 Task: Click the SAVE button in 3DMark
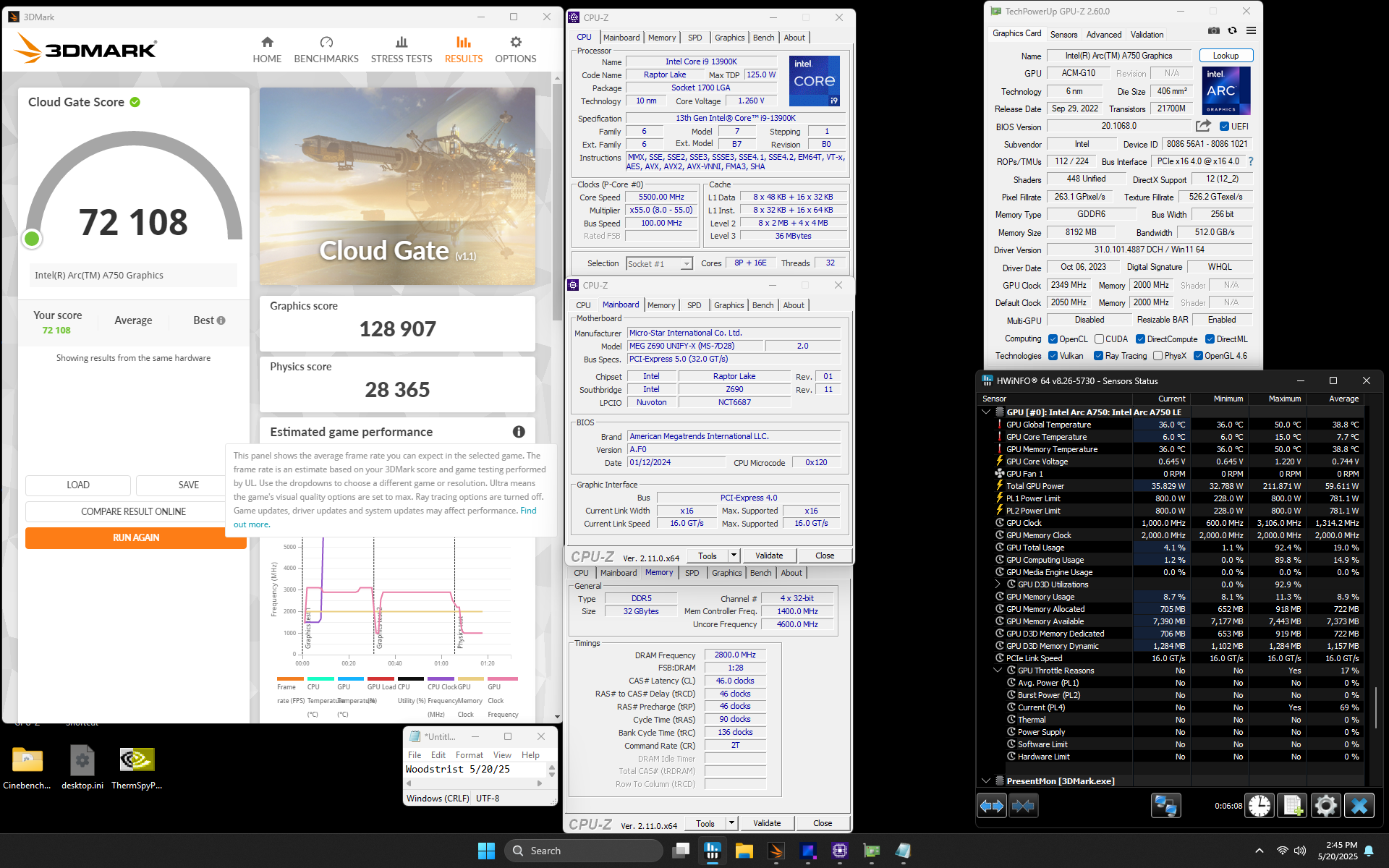[x=189, y=485]
